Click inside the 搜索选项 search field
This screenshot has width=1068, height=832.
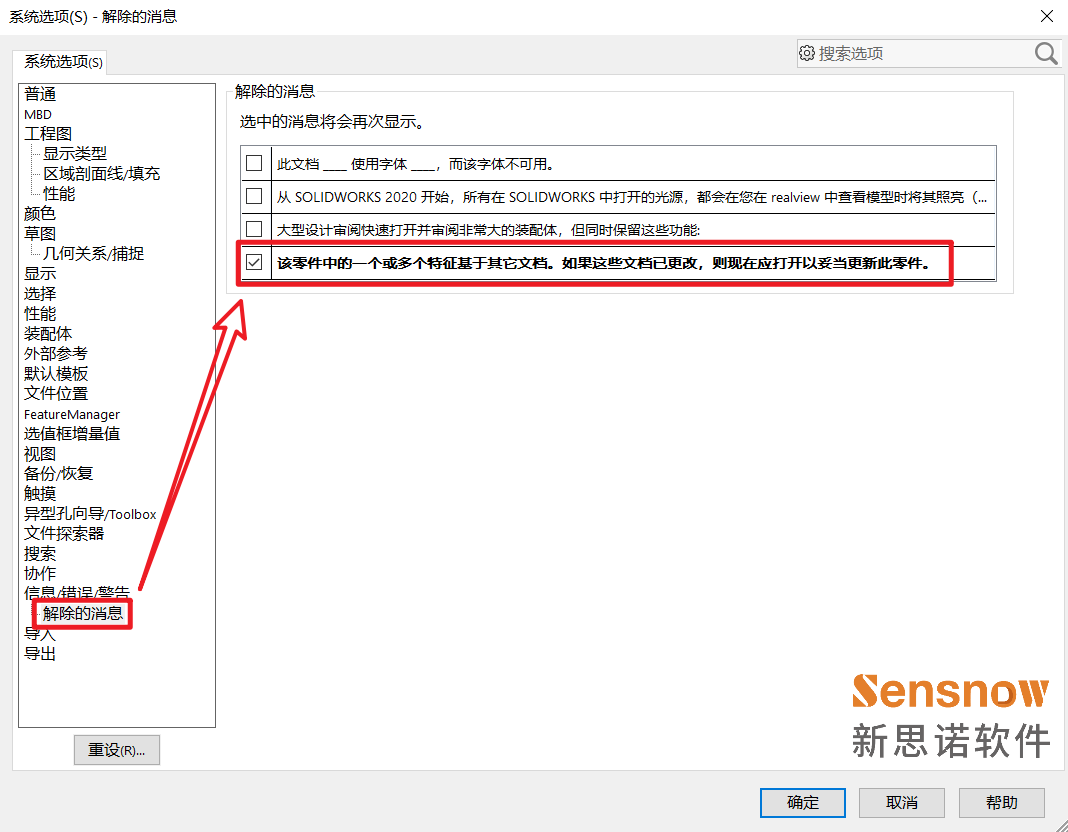tap(920, 54)
